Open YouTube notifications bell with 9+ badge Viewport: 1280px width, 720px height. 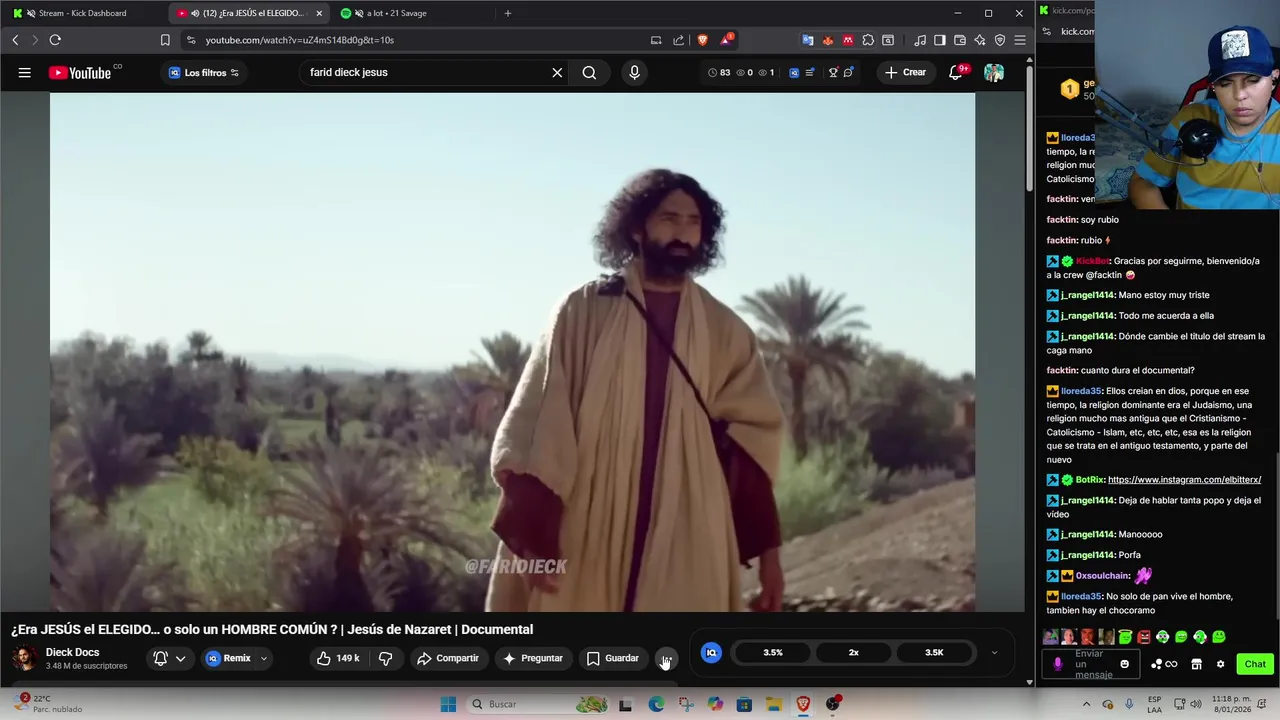point(957,72)
